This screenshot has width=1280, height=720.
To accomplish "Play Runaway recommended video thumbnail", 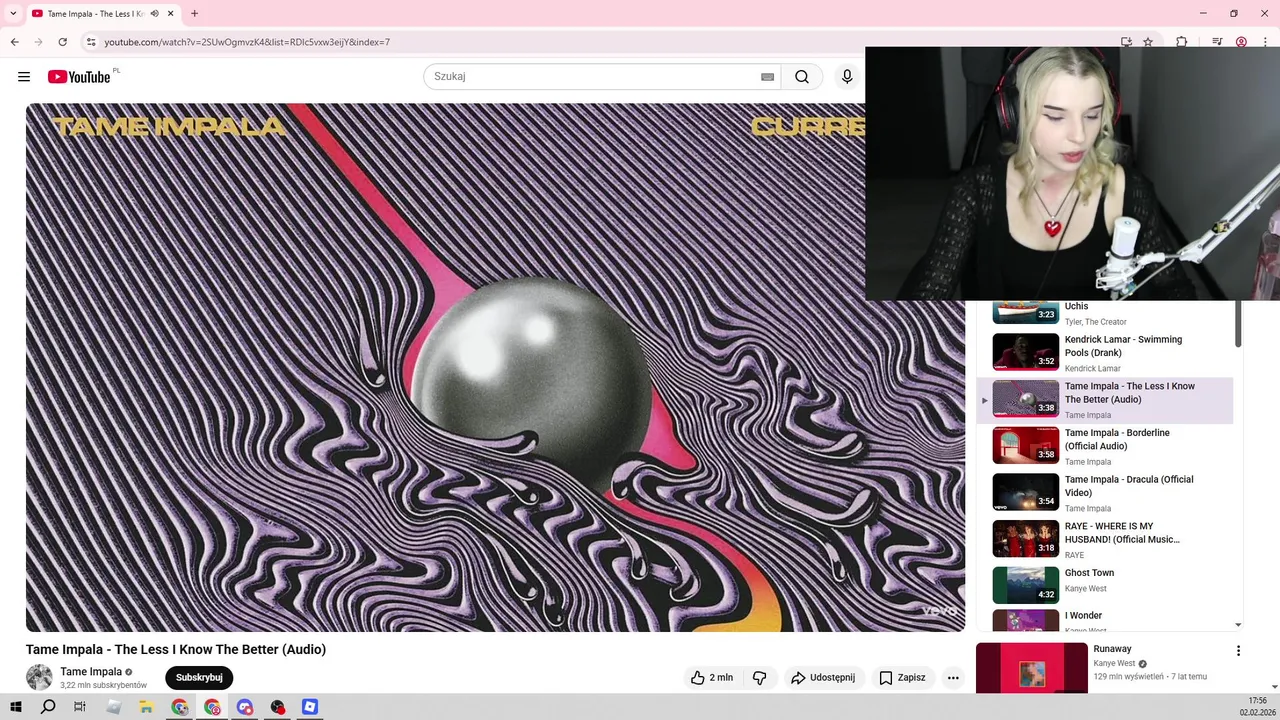I will click(x=1031, y=667).
